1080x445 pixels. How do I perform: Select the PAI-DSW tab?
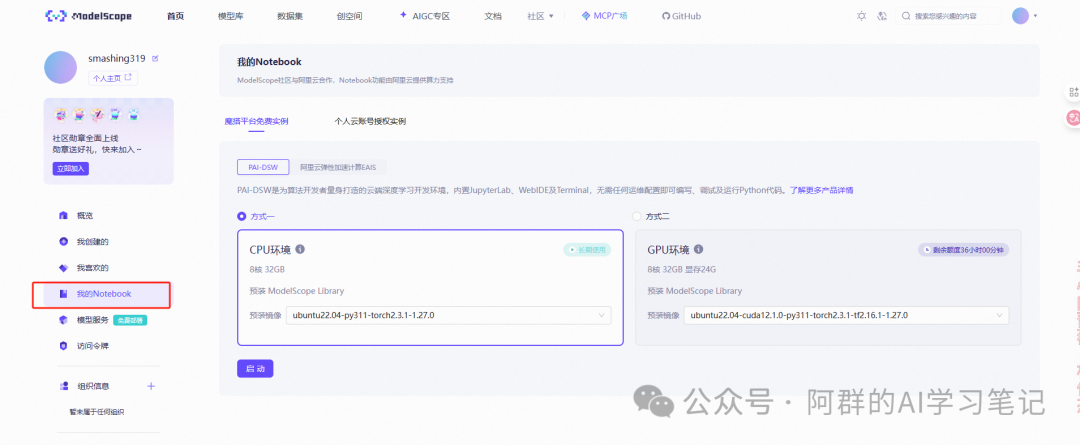click(263, 167)
